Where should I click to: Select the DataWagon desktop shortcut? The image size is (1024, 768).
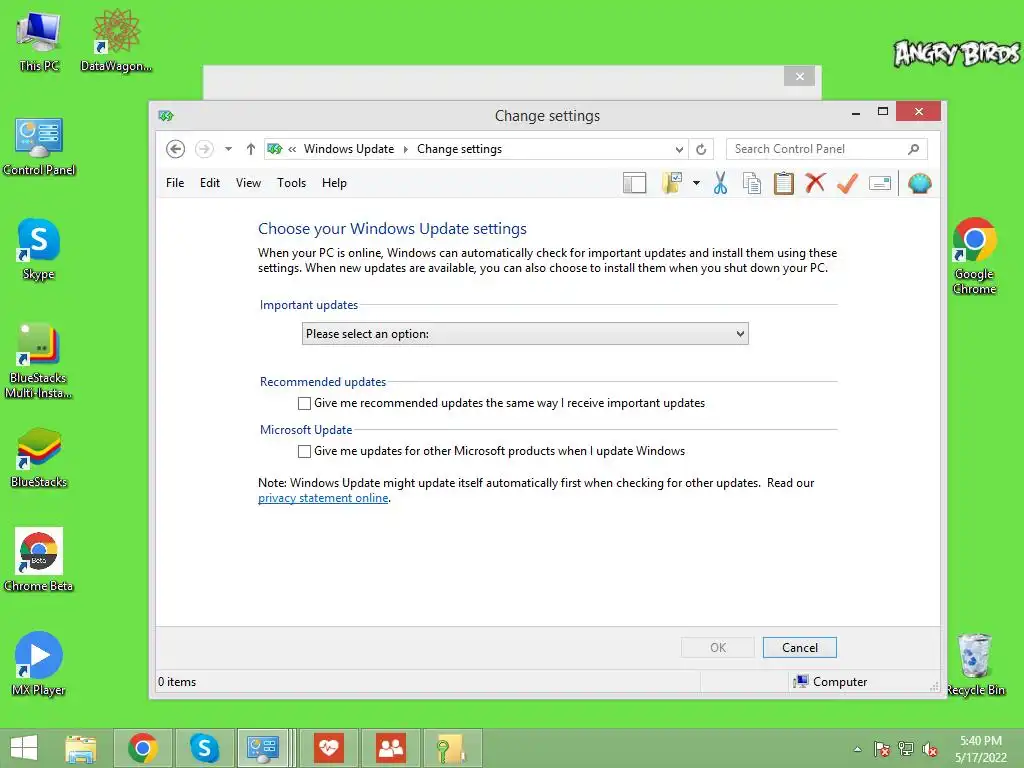click(116, 42)
